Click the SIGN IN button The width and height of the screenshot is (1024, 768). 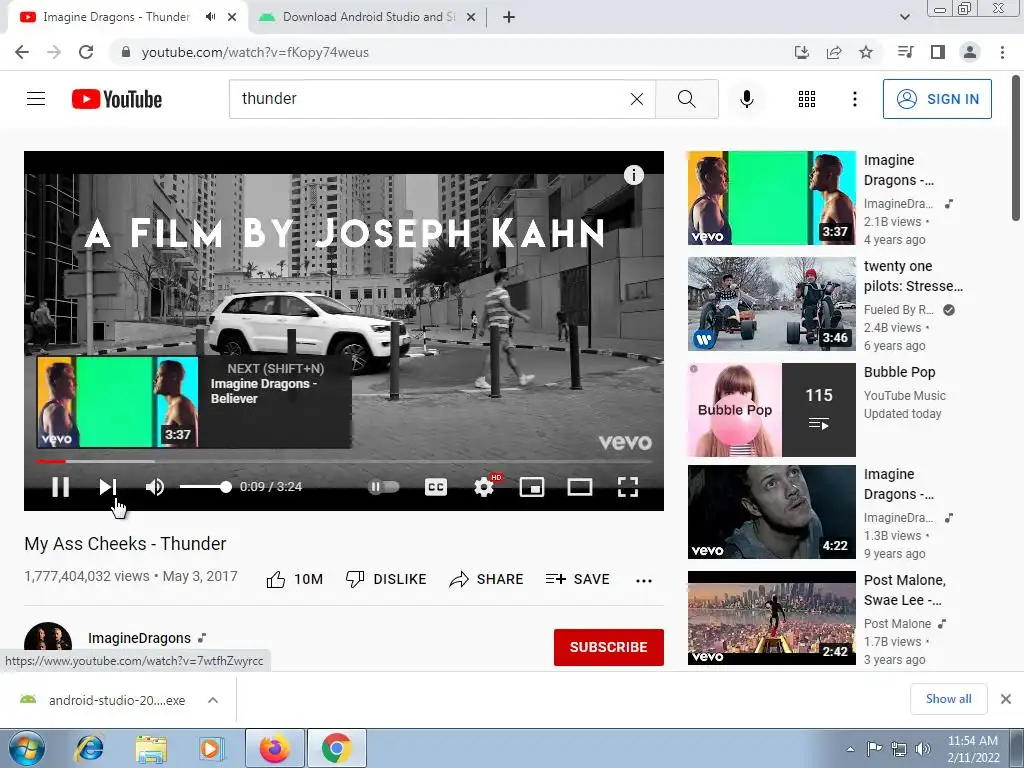click(x=937, y=99)
